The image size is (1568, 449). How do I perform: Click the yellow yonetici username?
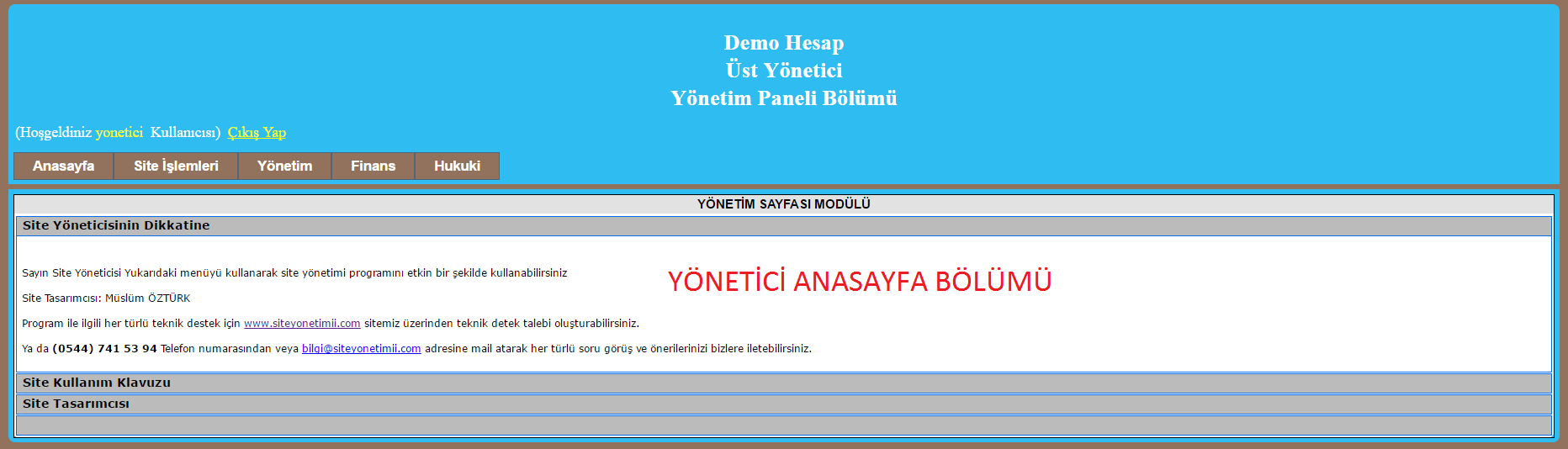pyautogui.click(x=119, y=132)
